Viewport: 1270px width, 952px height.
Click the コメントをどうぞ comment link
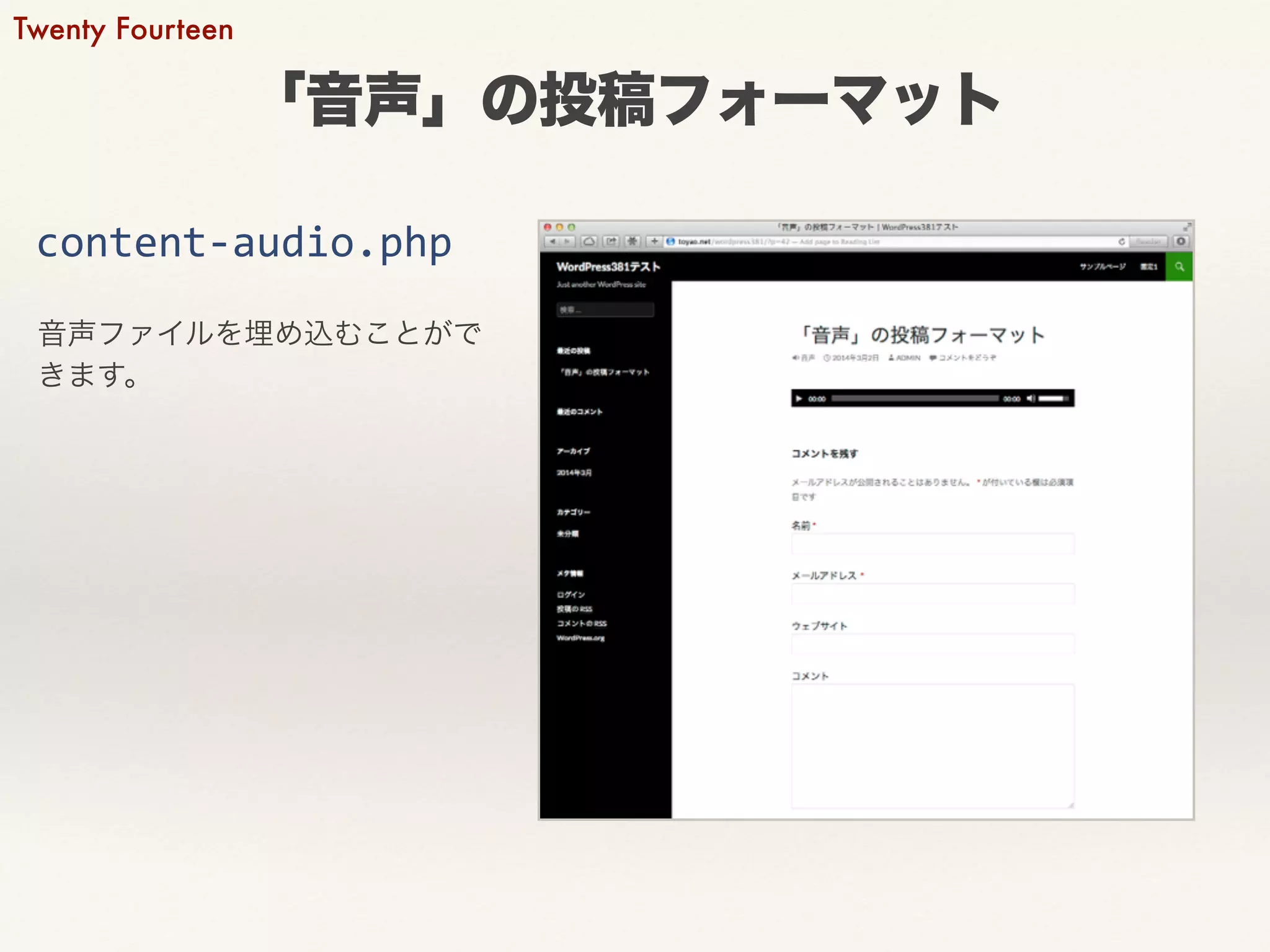click(962, 358)
